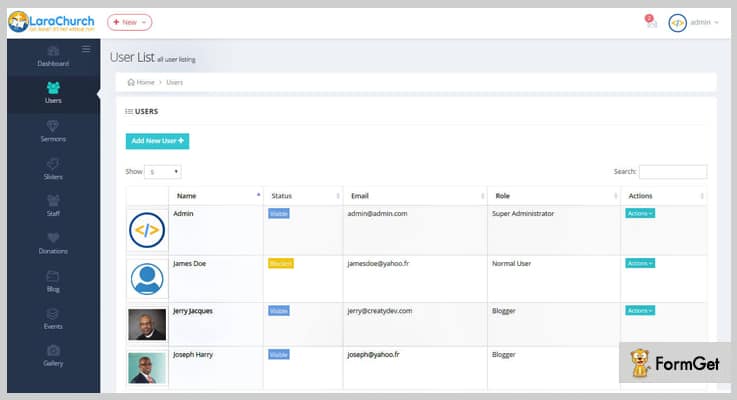This screenshot has width=737, height=400.
Task: Click Visible badge for Joseph Harry
Action: [279, 354]
